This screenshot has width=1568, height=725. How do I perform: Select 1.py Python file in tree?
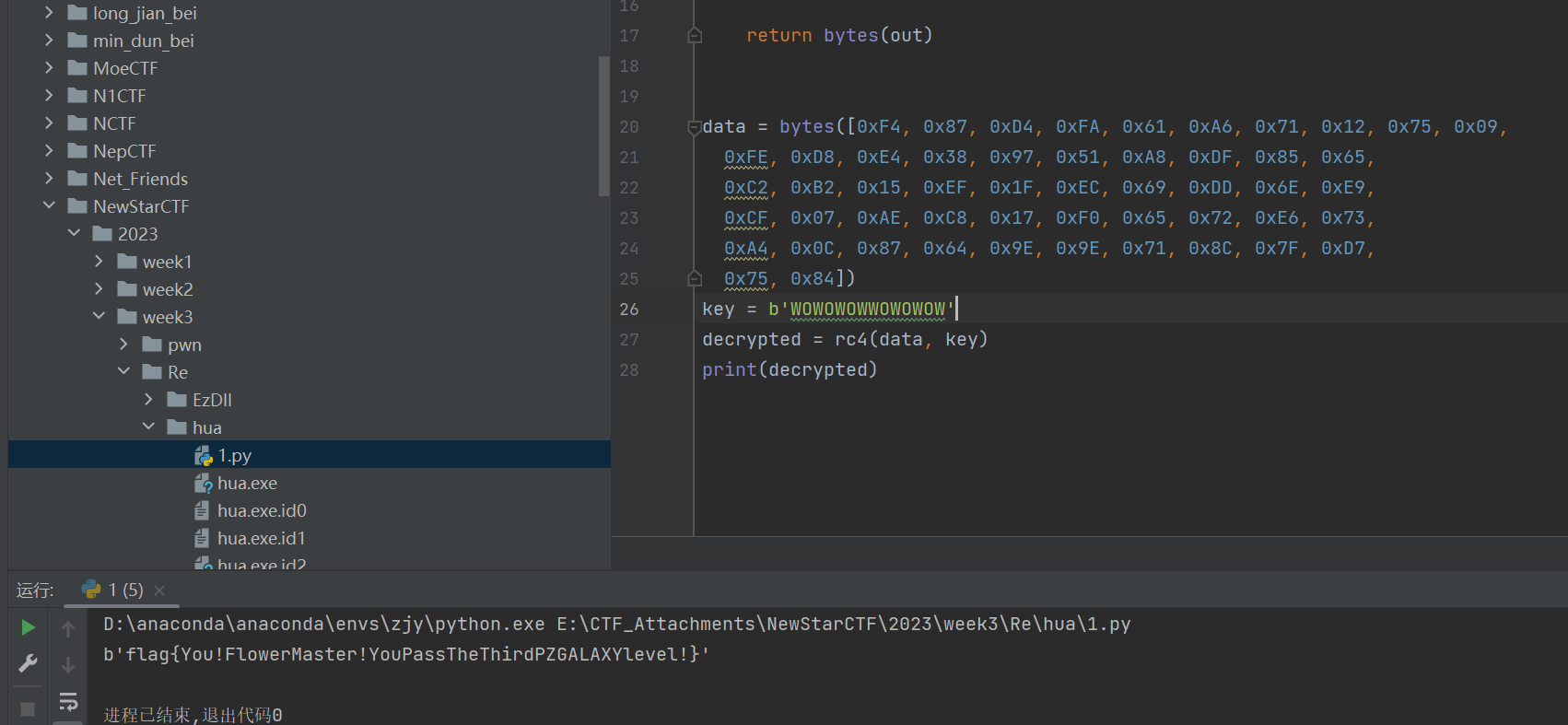coord(234,455)
